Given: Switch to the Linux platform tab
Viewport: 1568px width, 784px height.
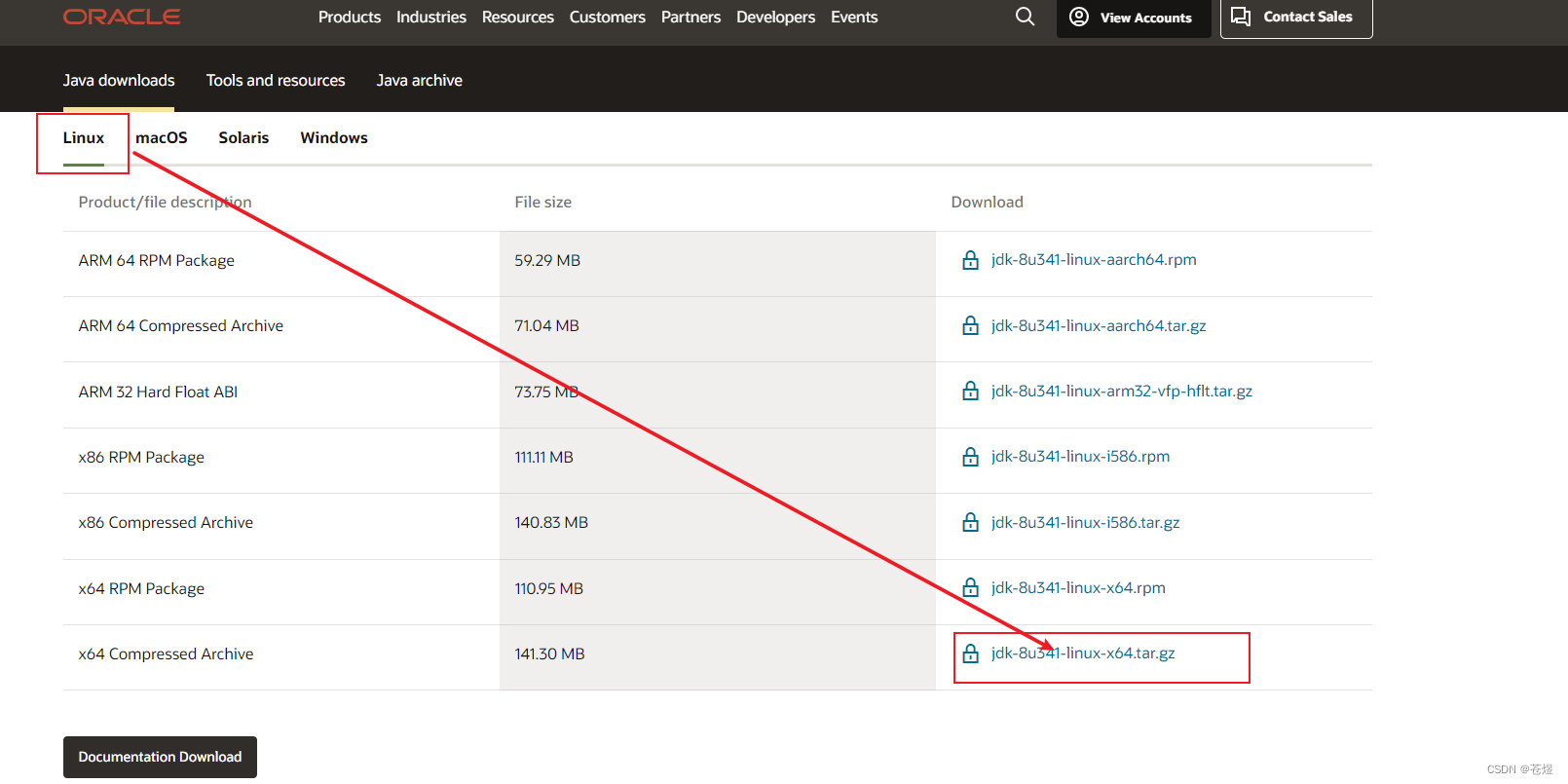Looking at the screenshot, I should (x=84, y=137).
